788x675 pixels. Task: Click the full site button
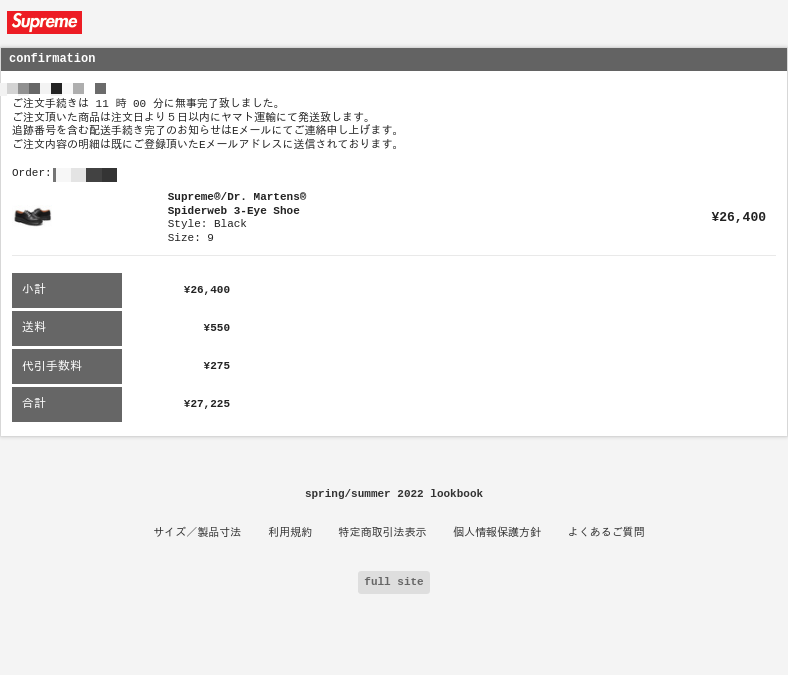[x=393, y=582]
